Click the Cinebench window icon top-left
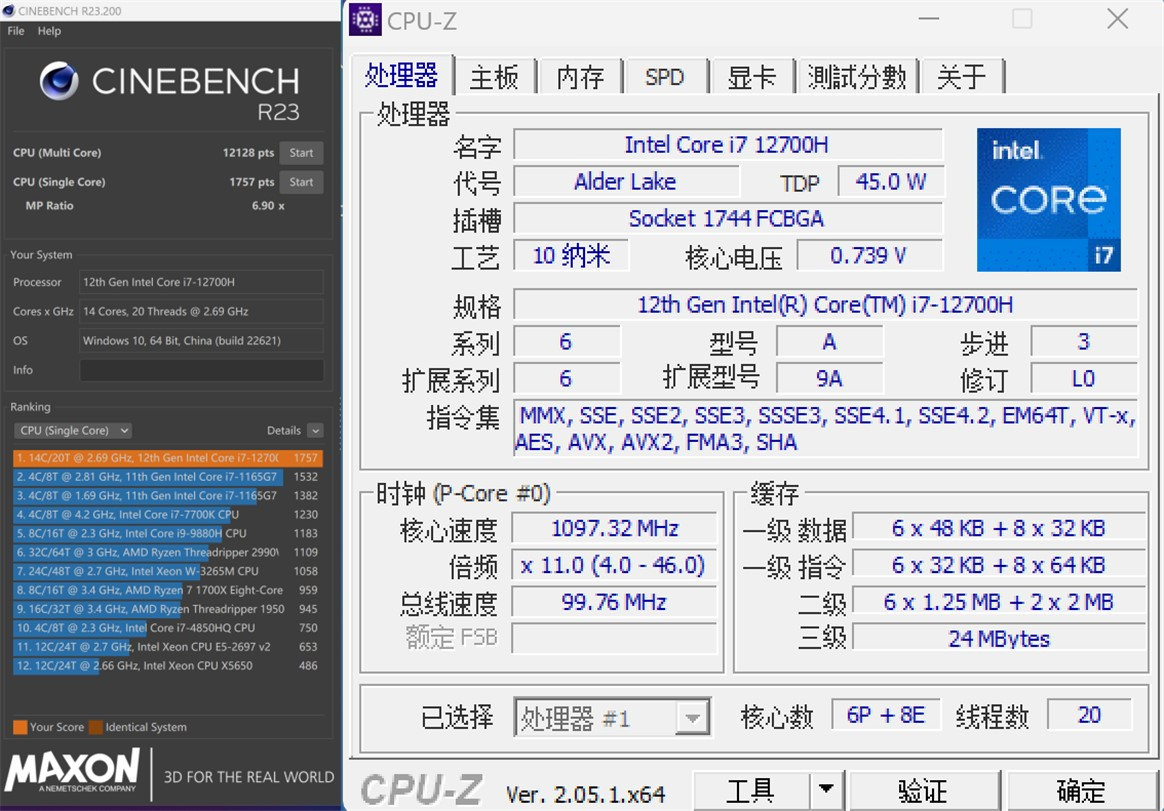The image size is (1164, 811). coord(8,10)
